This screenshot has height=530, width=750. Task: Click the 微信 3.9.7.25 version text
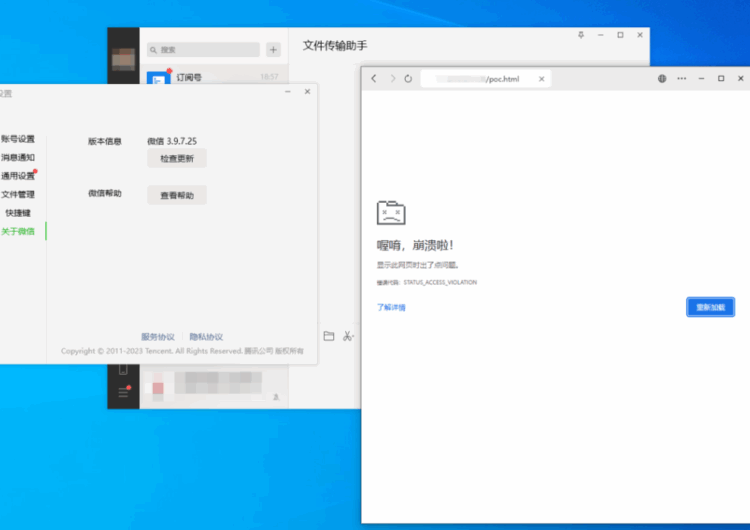172,141
